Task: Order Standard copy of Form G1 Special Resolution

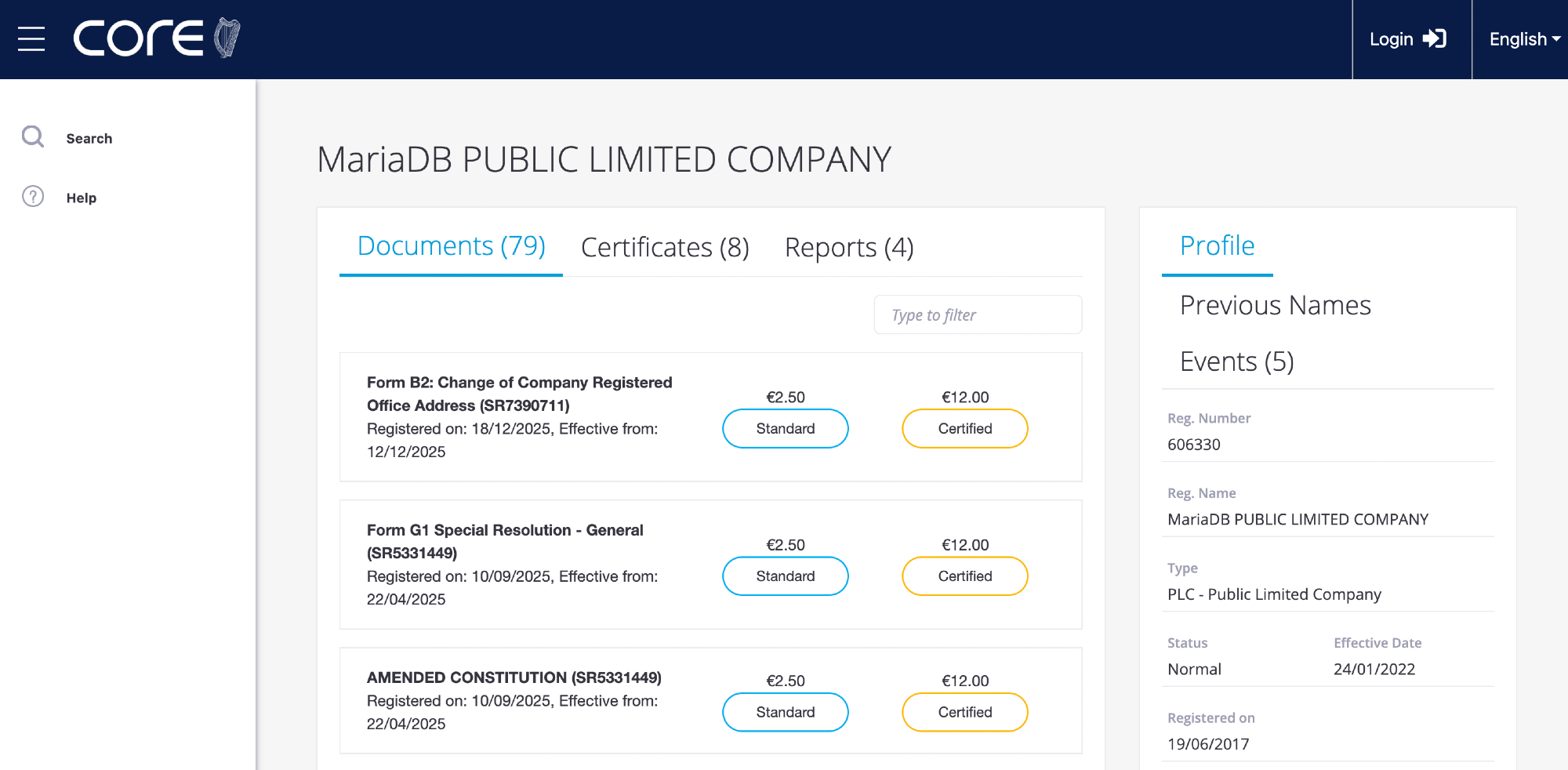Action: (x=785, y=576)
